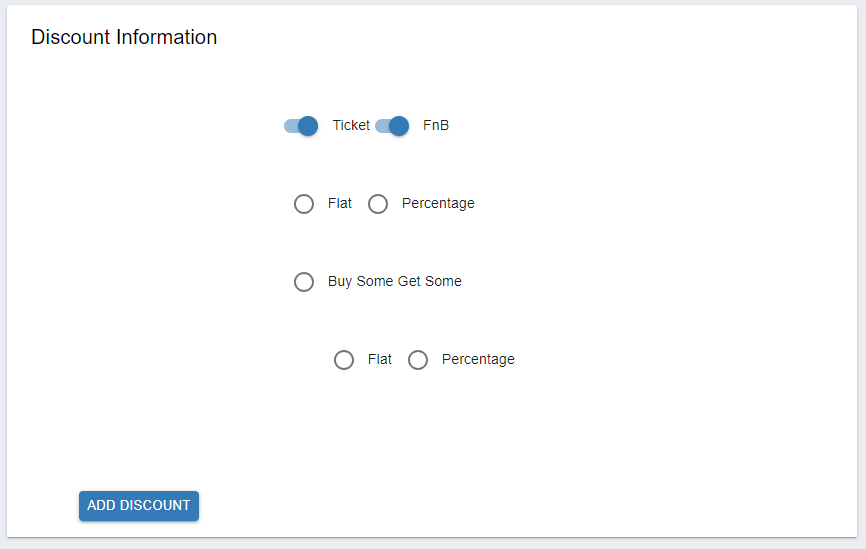
Task: Pick the Percentage radio under Buy Some Get Some
Action: tap(418, 360)
